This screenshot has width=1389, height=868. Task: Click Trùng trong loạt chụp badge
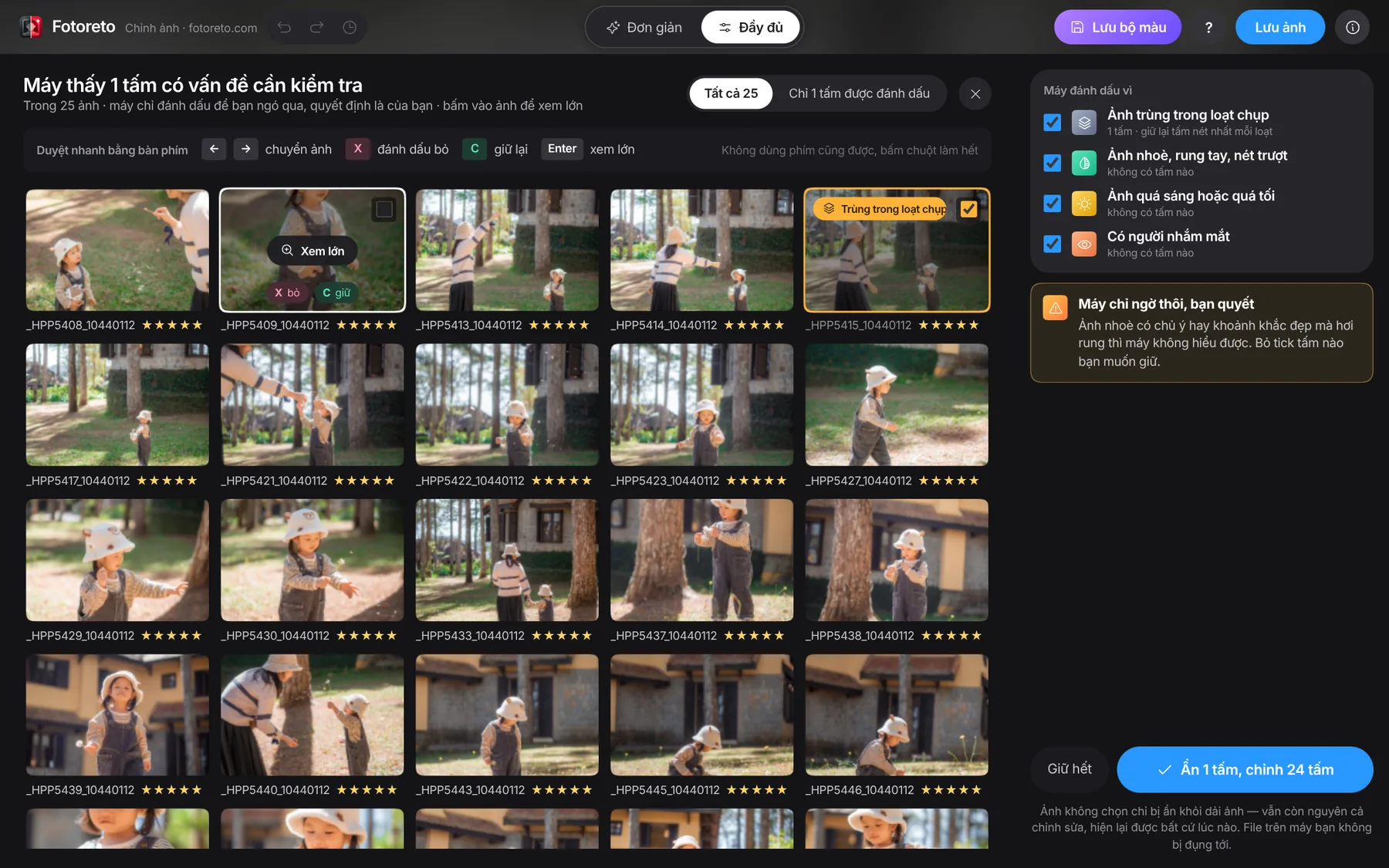[880, 209]
